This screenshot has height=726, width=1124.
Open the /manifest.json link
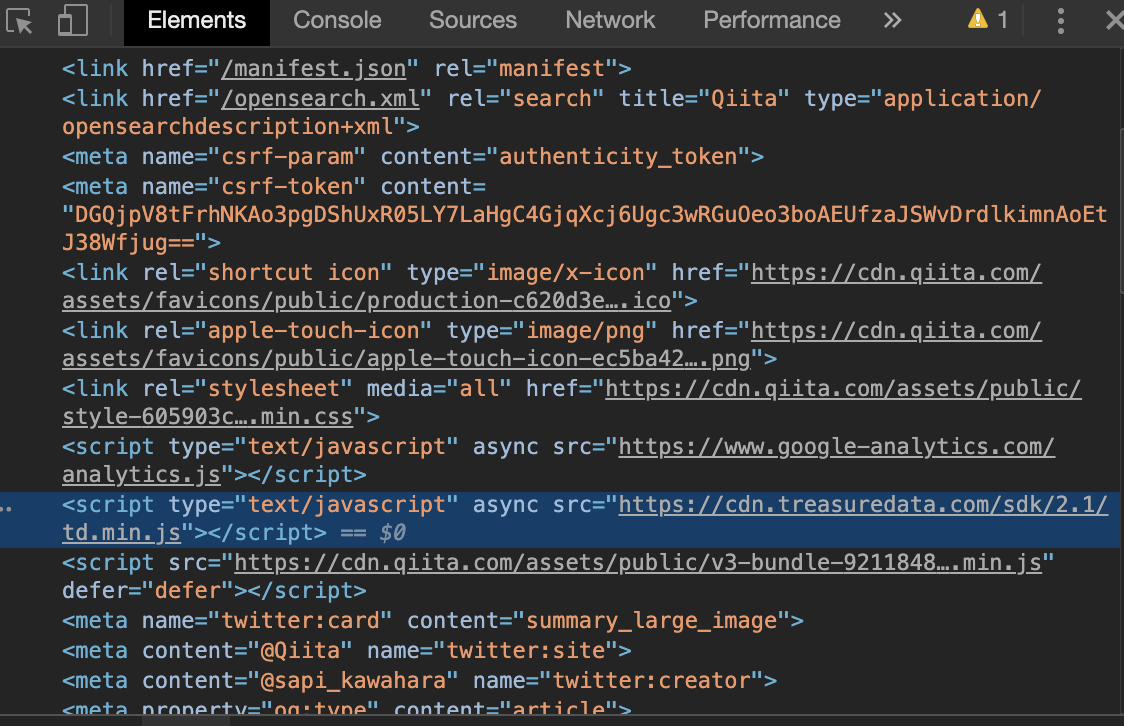(x=313, y=69)
